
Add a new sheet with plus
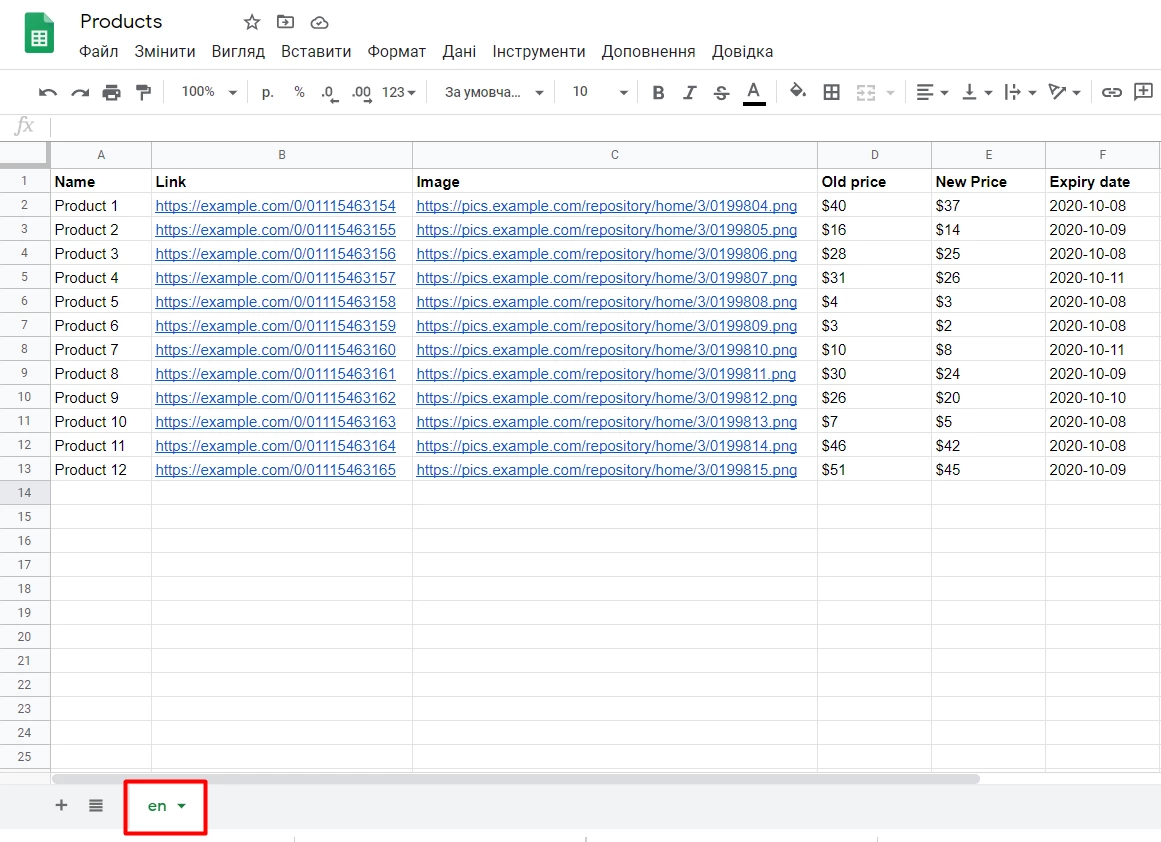pos(61,805)
